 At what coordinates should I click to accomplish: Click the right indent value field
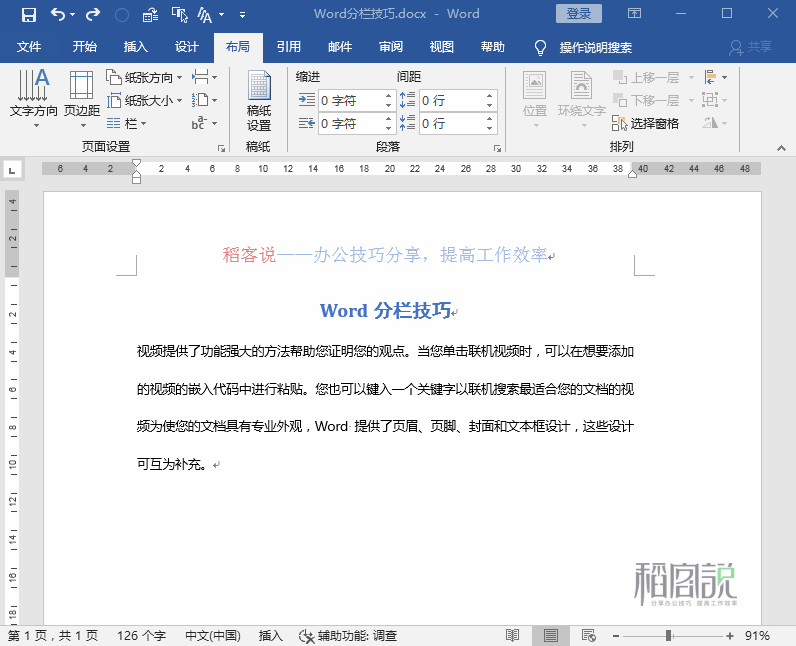[x=350, y=123]
